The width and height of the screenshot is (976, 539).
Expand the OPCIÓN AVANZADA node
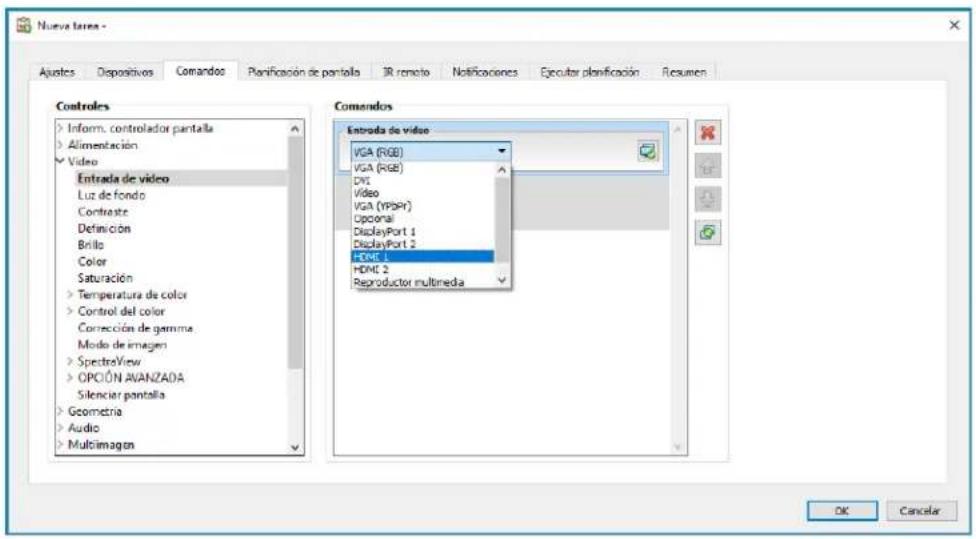point(70,378)
